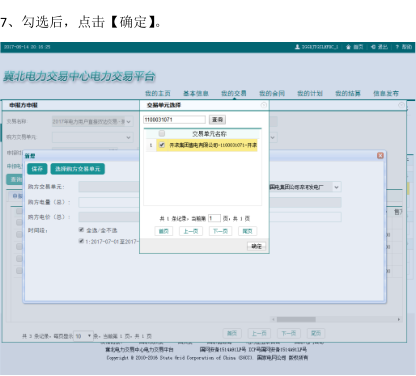Click the search field containing 1100031071
The image size is (416, 376).
pos(174,119)
